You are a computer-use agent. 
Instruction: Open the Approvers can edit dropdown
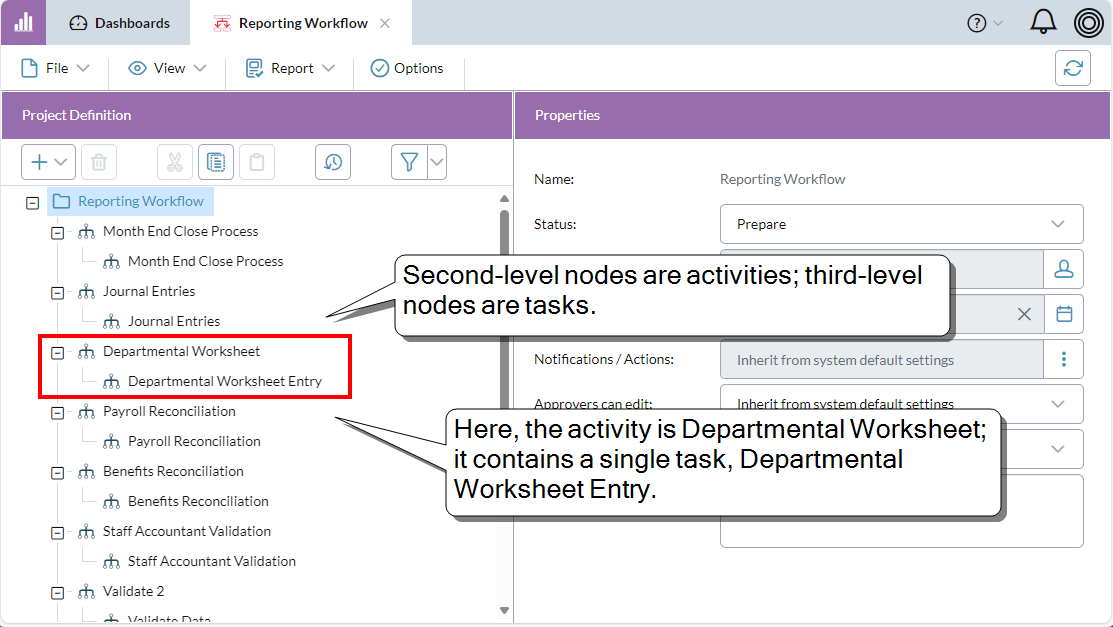(x=901, y=403)
